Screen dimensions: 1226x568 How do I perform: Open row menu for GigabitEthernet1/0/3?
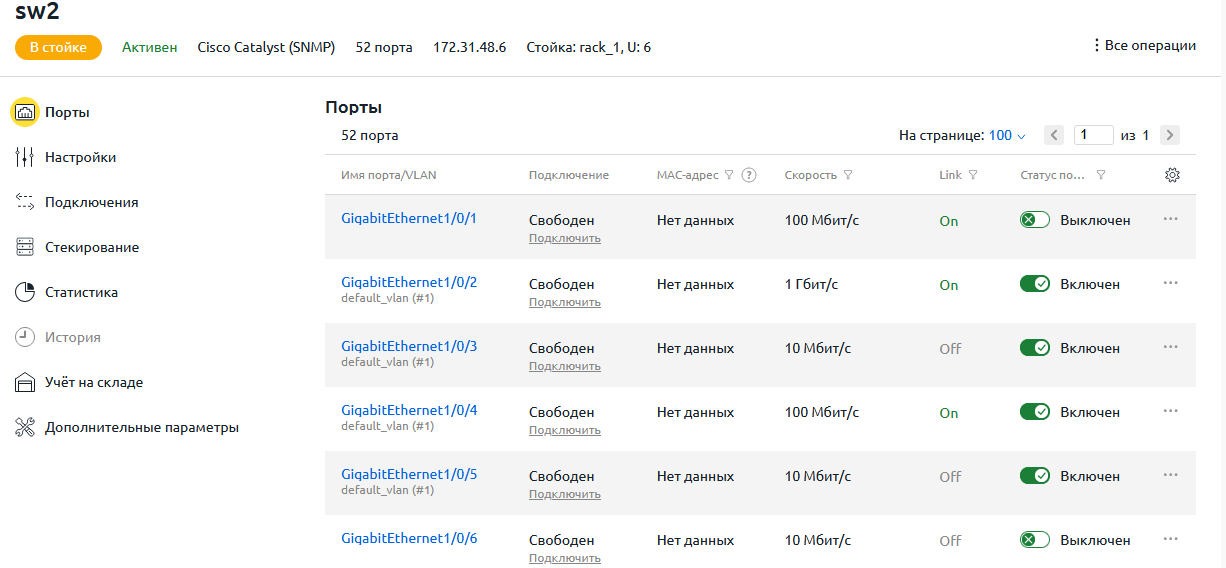click(1171, 346)
